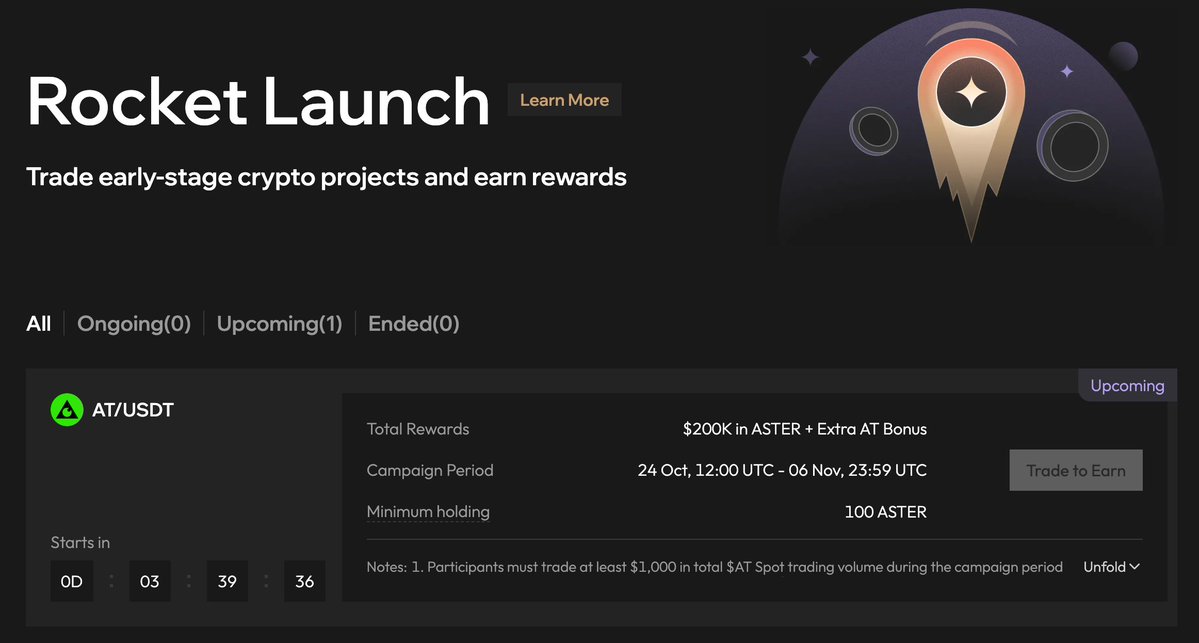The height and width of the screenshot is (643, 1199).
Task: Show the Ended(0) campaigns tab
Action: 414,324
